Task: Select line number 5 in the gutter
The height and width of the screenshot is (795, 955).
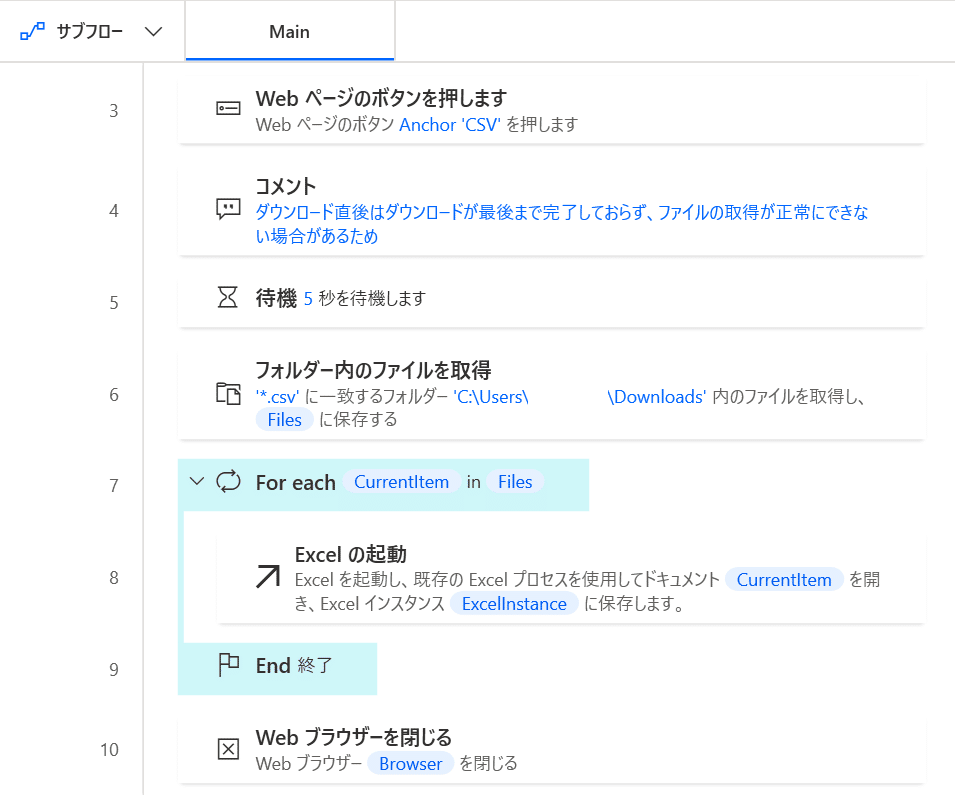Action: click(x=114, y=303)
